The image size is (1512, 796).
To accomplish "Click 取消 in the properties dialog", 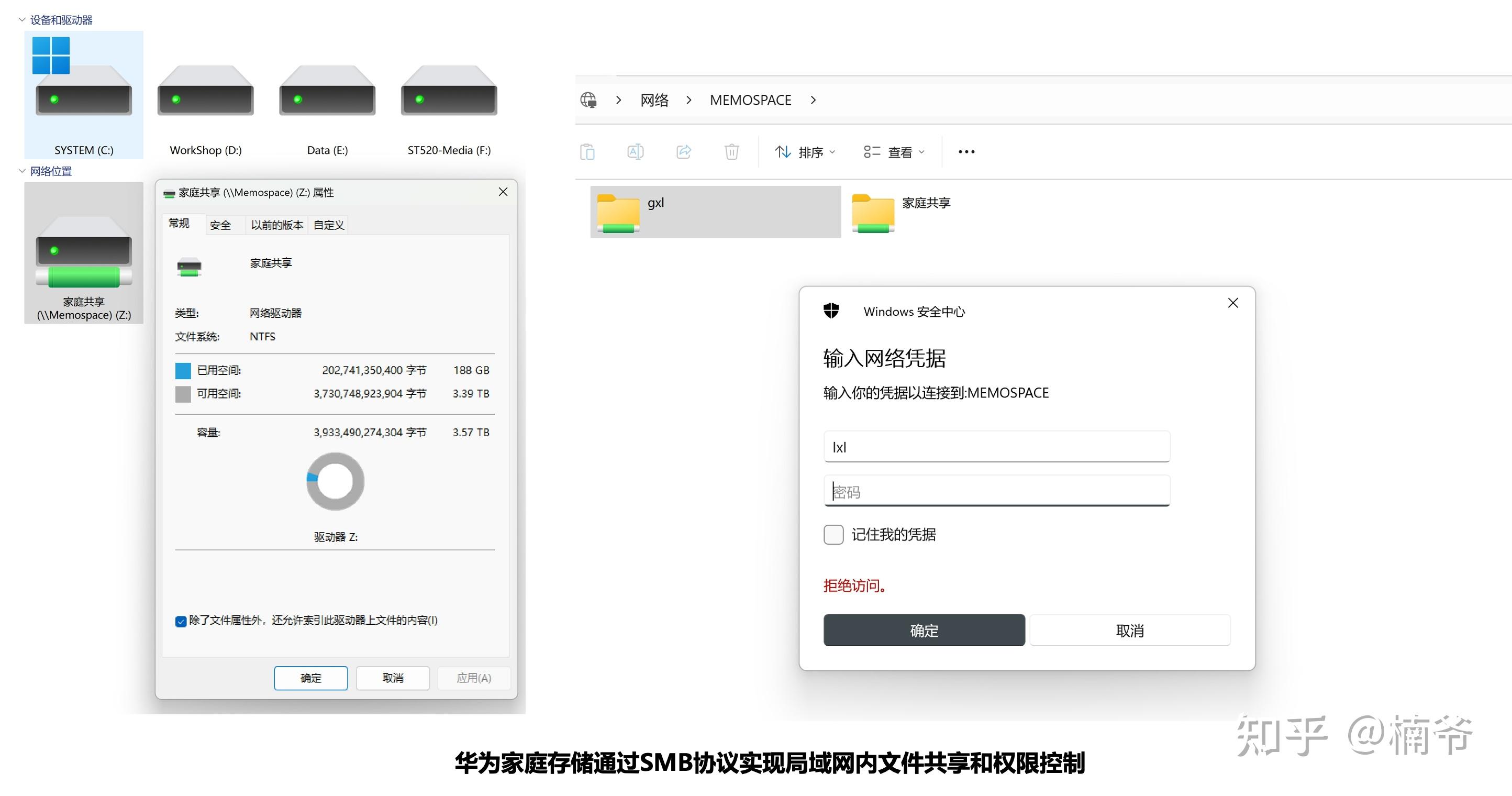I will click(393, 678).
